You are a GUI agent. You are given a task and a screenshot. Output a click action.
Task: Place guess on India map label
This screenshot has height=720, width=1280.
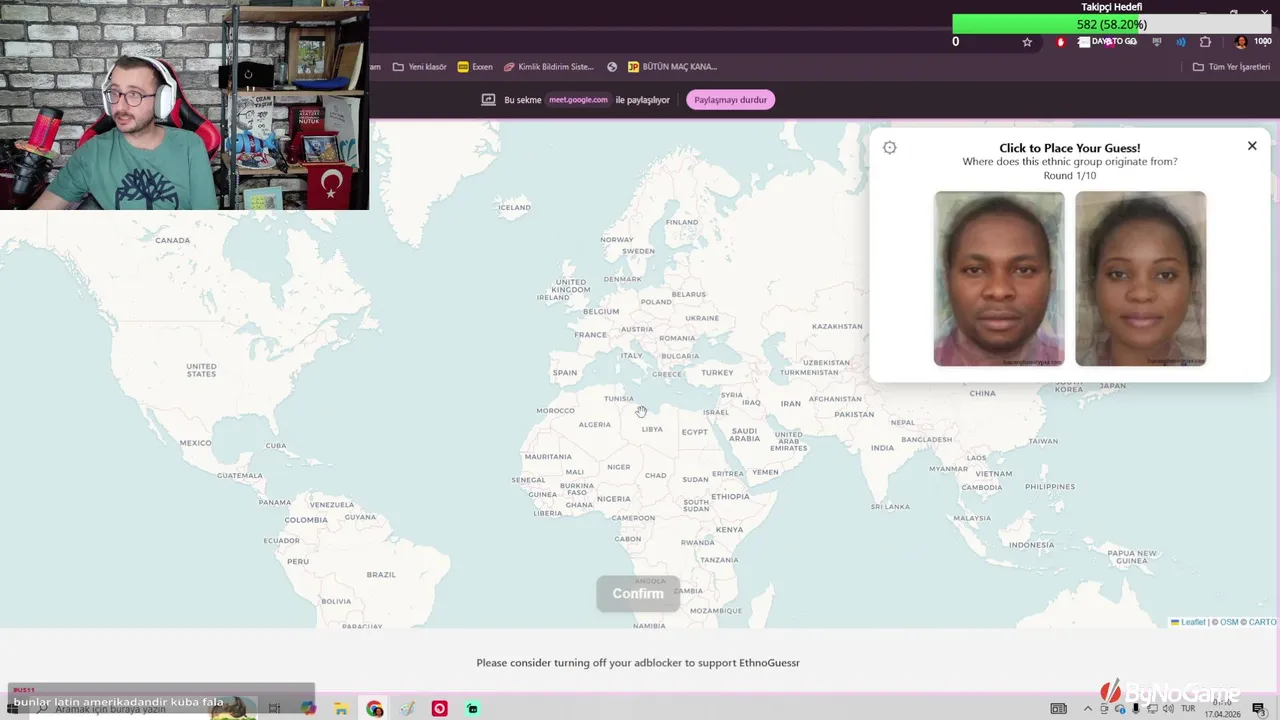pos(882,448)
